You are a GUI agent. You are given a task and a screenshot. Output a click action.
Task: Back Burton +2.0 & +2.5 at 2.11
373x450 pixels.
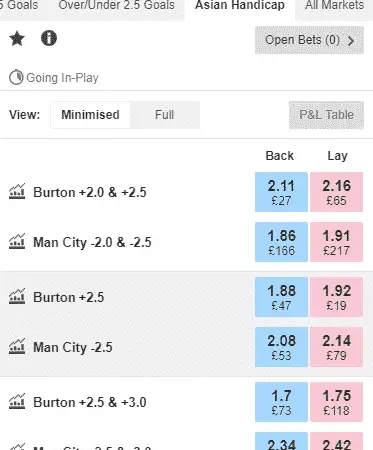point(281,192)
